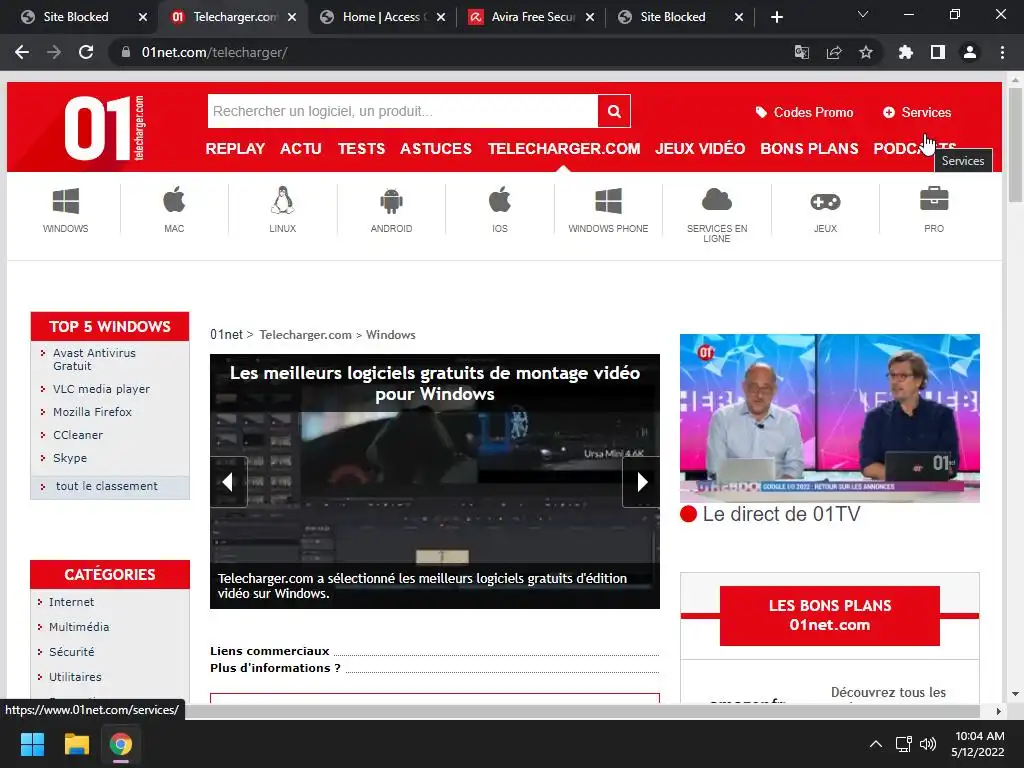
Task: Open the Pro briefcase category icon
Action: [934, 199]
